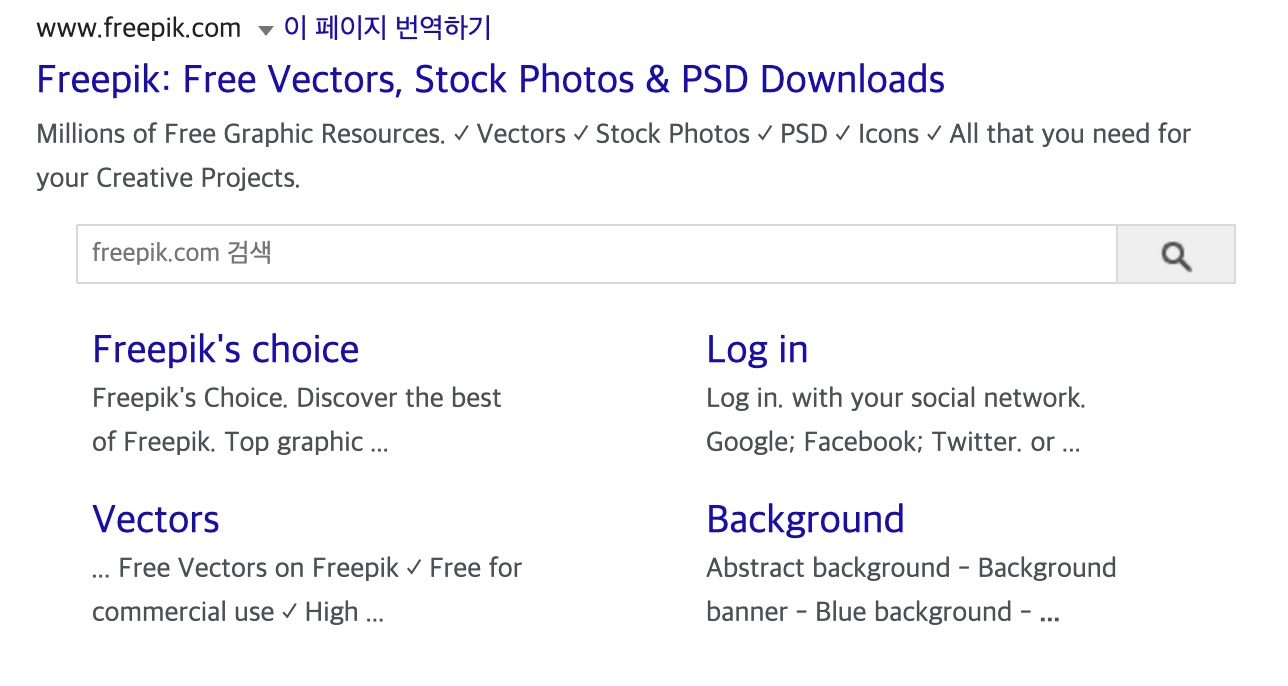
Task: Go to the 'Vectors' sitelink
Action: tap(155, 519)
